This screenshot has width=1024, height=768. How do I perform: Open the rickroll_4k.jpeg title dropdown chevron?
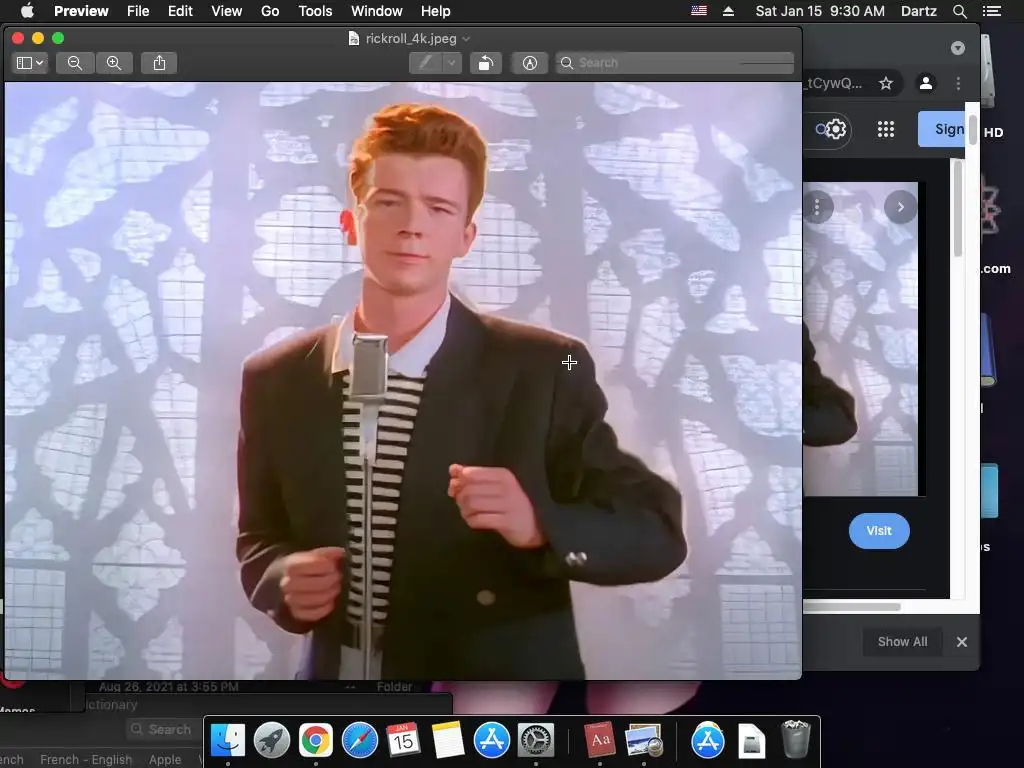(466, 39)
